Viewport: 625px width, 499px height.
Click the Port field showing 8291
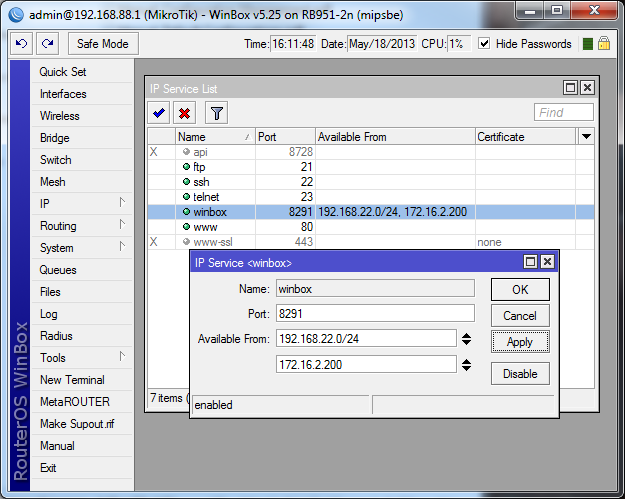click(375, 313)
